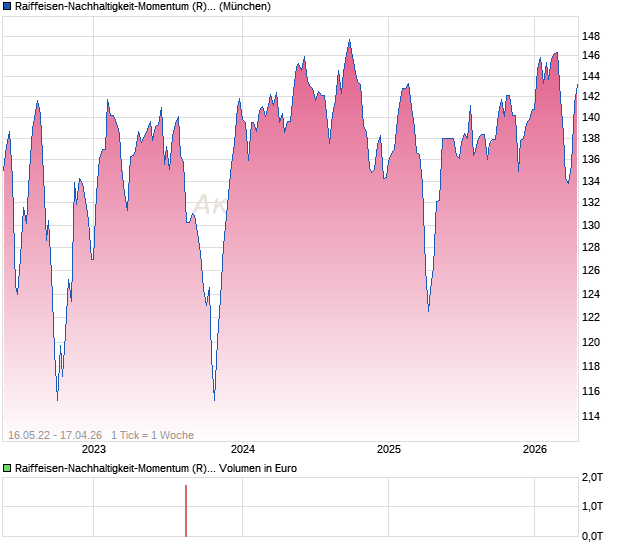The height and width of the screenshot is (546, 620).
Task: Click the 146 price axis label
Action: click(x=591, y=55)
